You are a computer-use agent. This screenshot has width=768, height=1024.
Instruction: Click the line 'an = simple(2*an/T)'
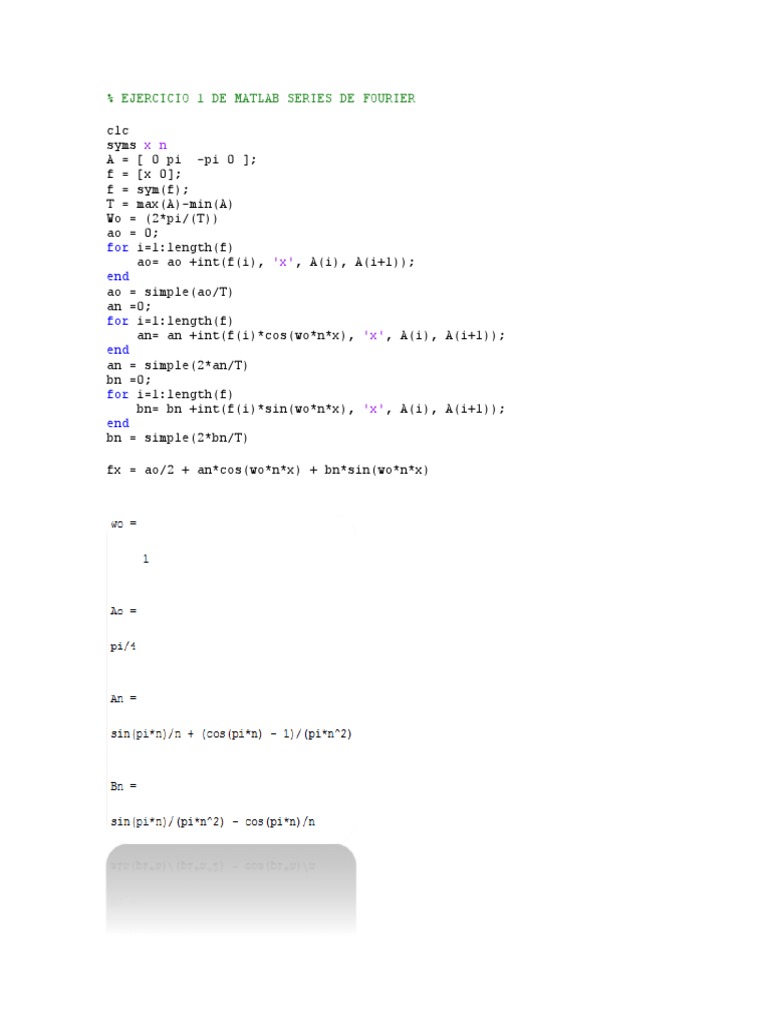(177, 365)
